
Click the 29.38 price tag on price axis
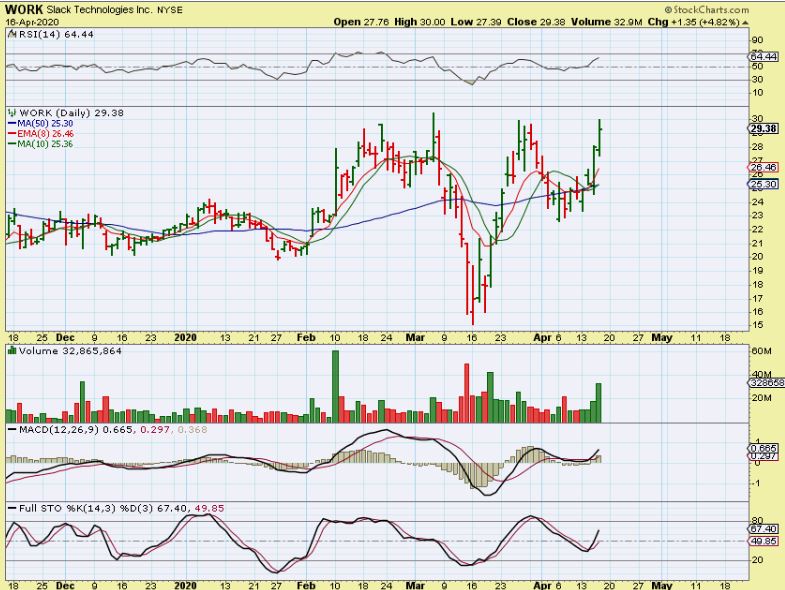coord(764,129)
